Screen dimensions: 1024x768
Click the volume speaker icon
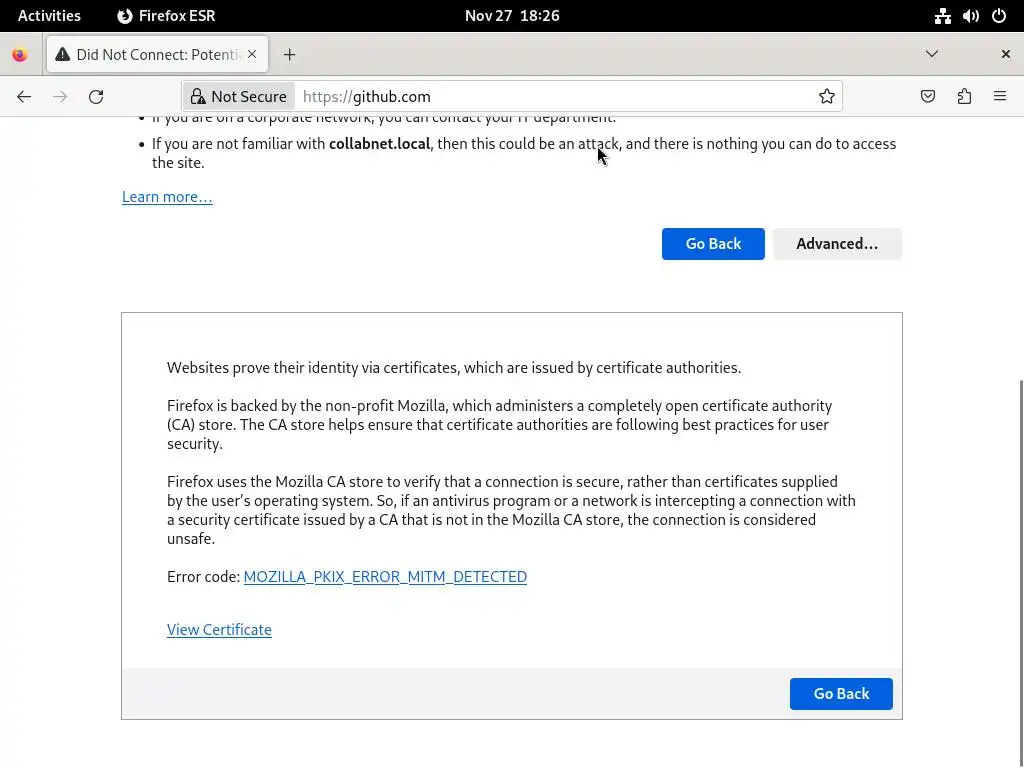pos(970,16)
